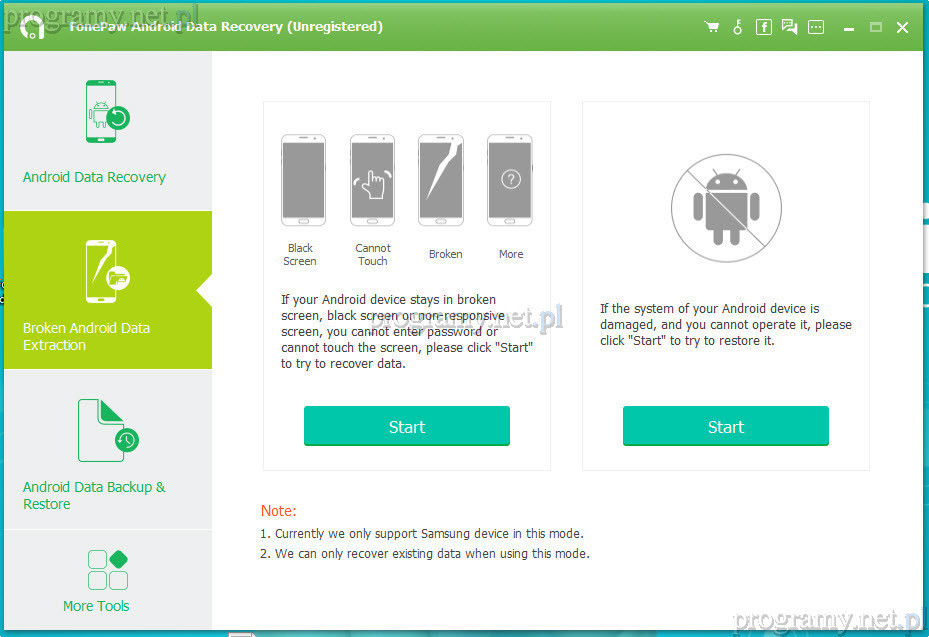
Task: Open the menu icon with three dots
Action: coord(816,27)
